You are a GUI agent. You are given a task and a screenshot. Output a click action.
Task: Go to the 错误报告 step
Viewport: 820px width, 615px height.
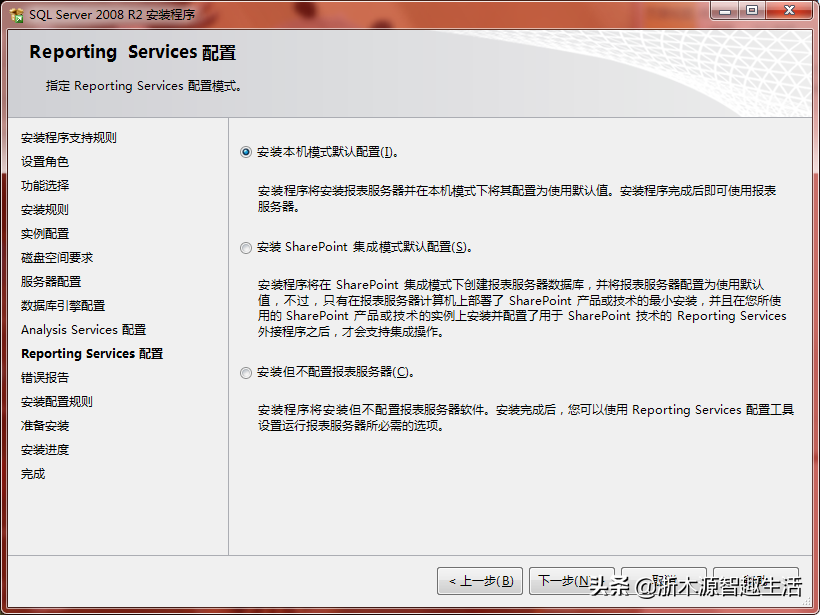point(45,378)
